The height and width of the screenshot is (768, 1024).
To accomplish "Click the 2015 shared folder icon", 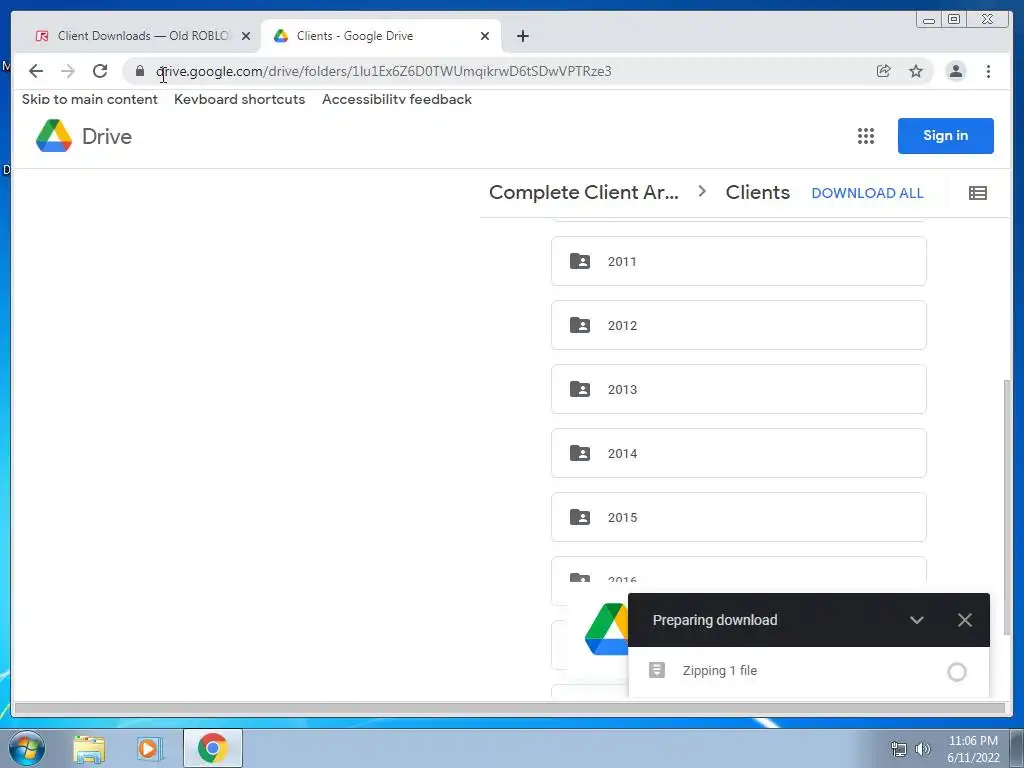I will point(580,517).
